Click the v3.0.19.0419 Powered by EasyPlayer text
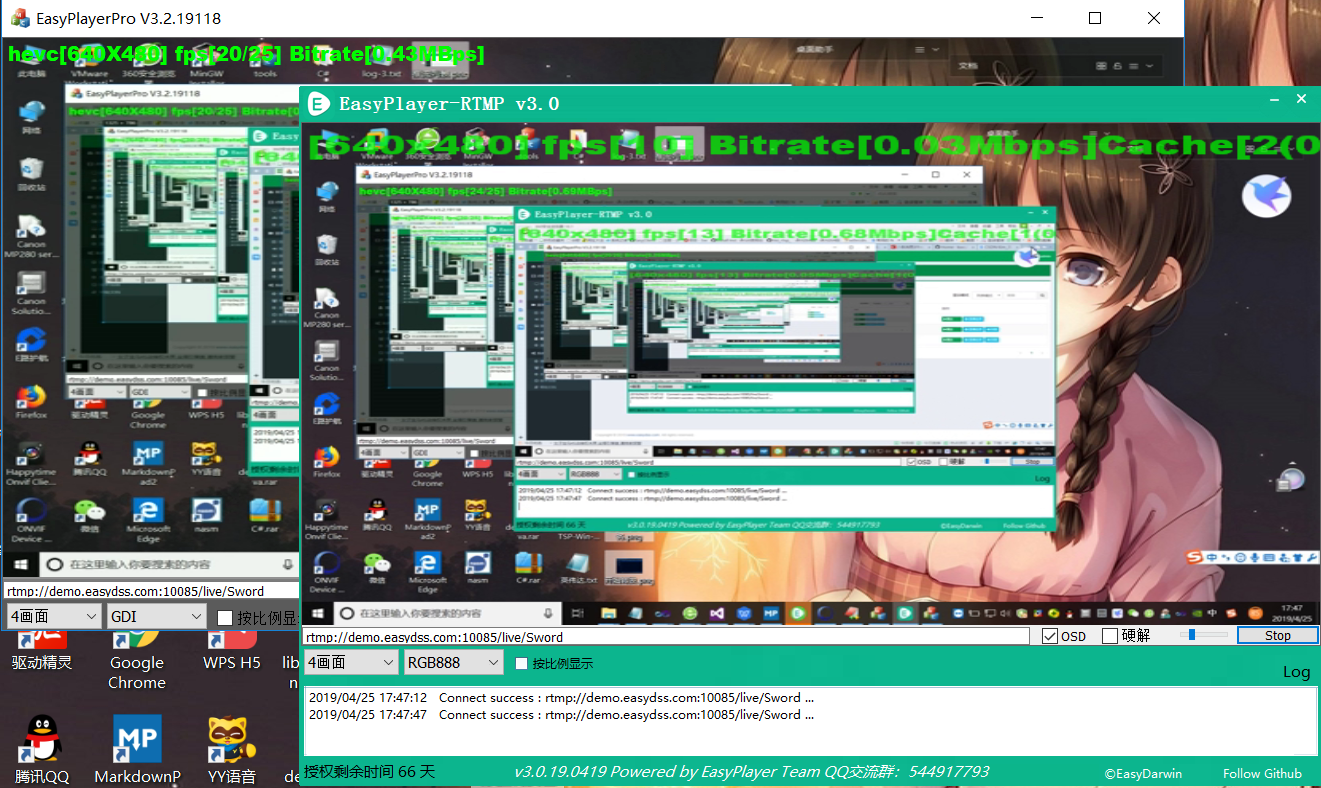Viewport: 1321px width, 788px height. click(752, 772)
